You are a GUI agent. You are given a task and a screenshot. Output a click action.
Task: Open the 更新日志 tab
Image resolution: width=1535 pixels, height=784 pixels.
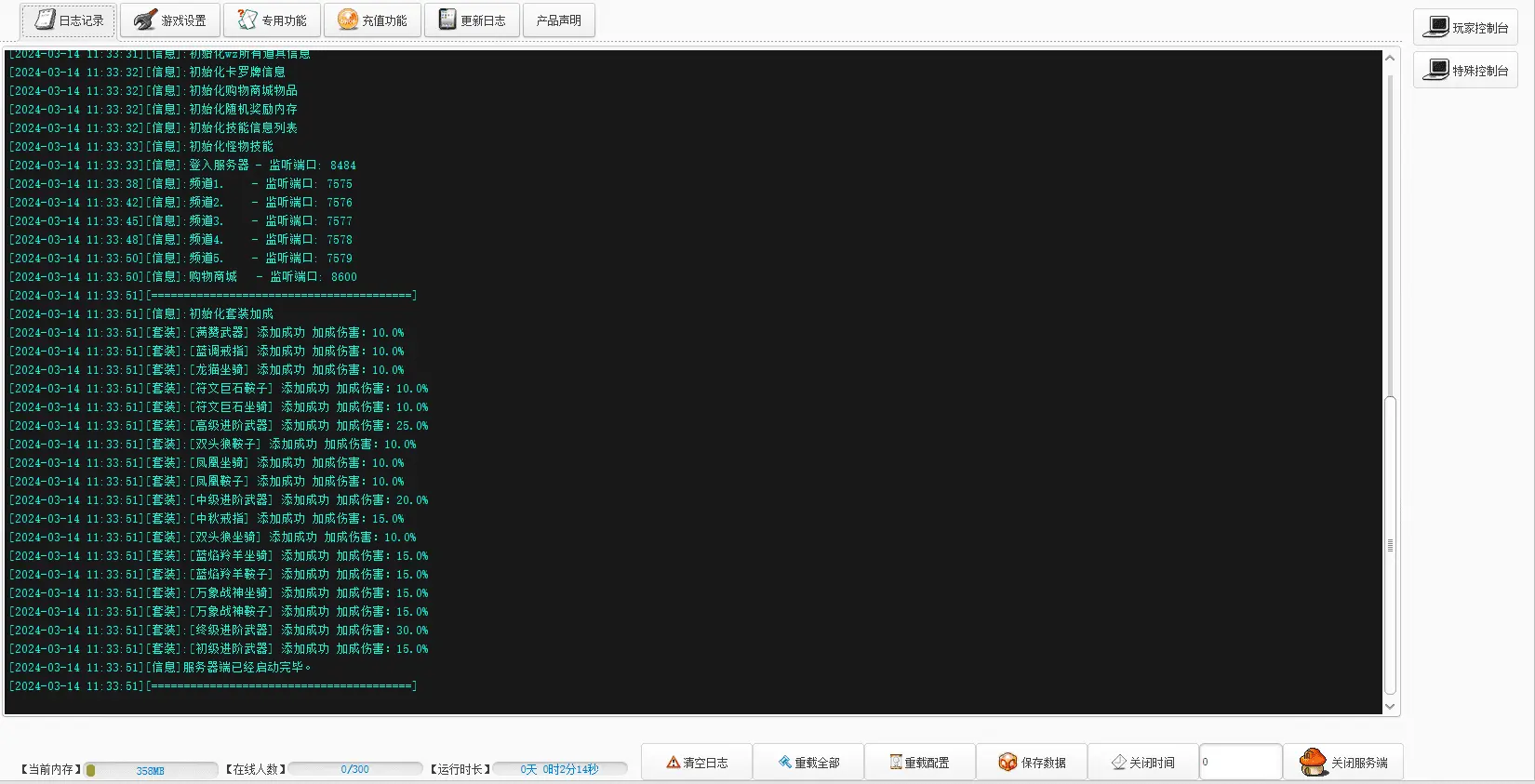tap(473, 20)
